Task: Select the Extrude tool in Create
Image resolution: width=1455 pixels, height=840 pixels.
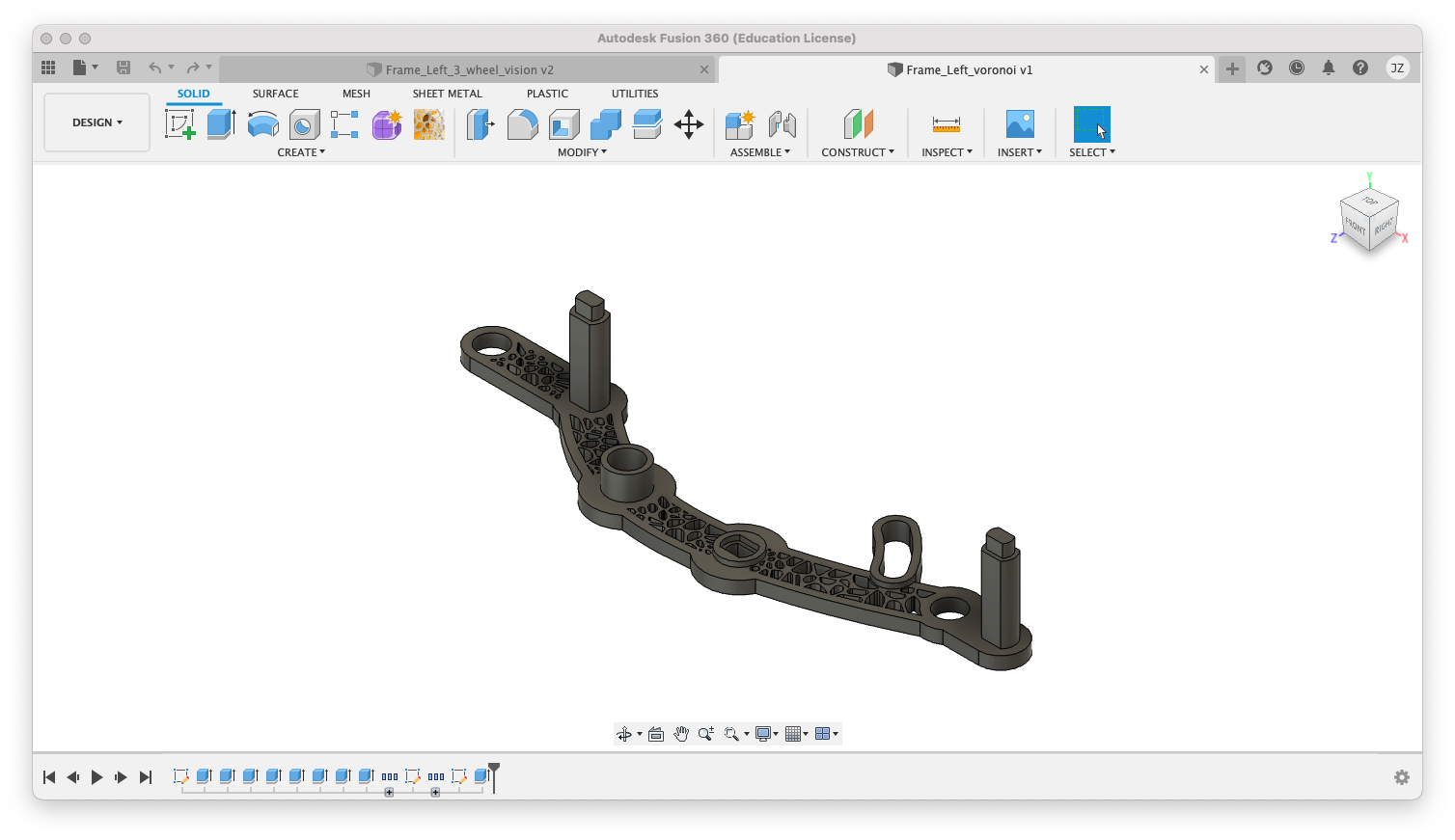Action: point(222,124)
